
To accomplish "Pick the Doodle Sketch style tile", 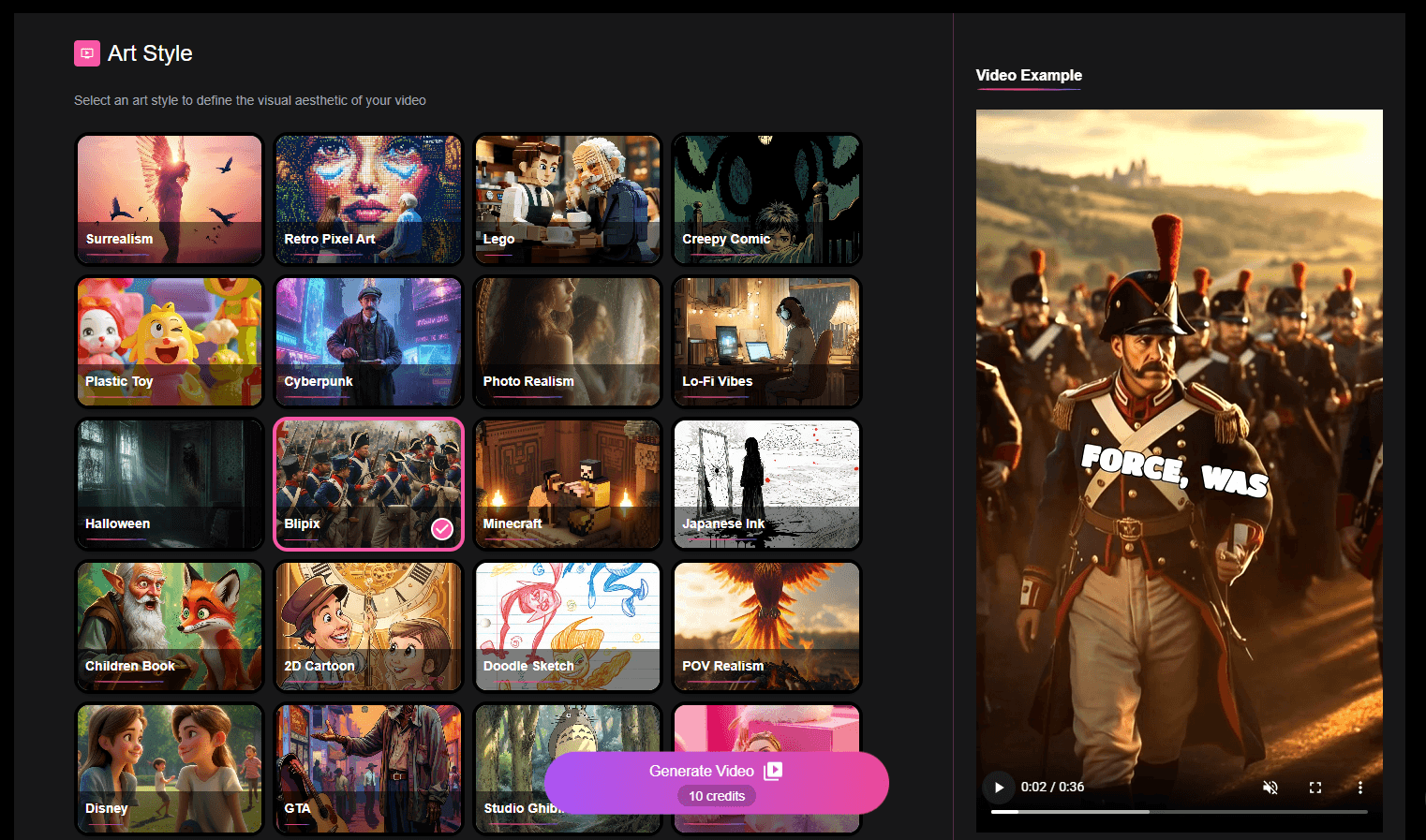I will (567, 626).
